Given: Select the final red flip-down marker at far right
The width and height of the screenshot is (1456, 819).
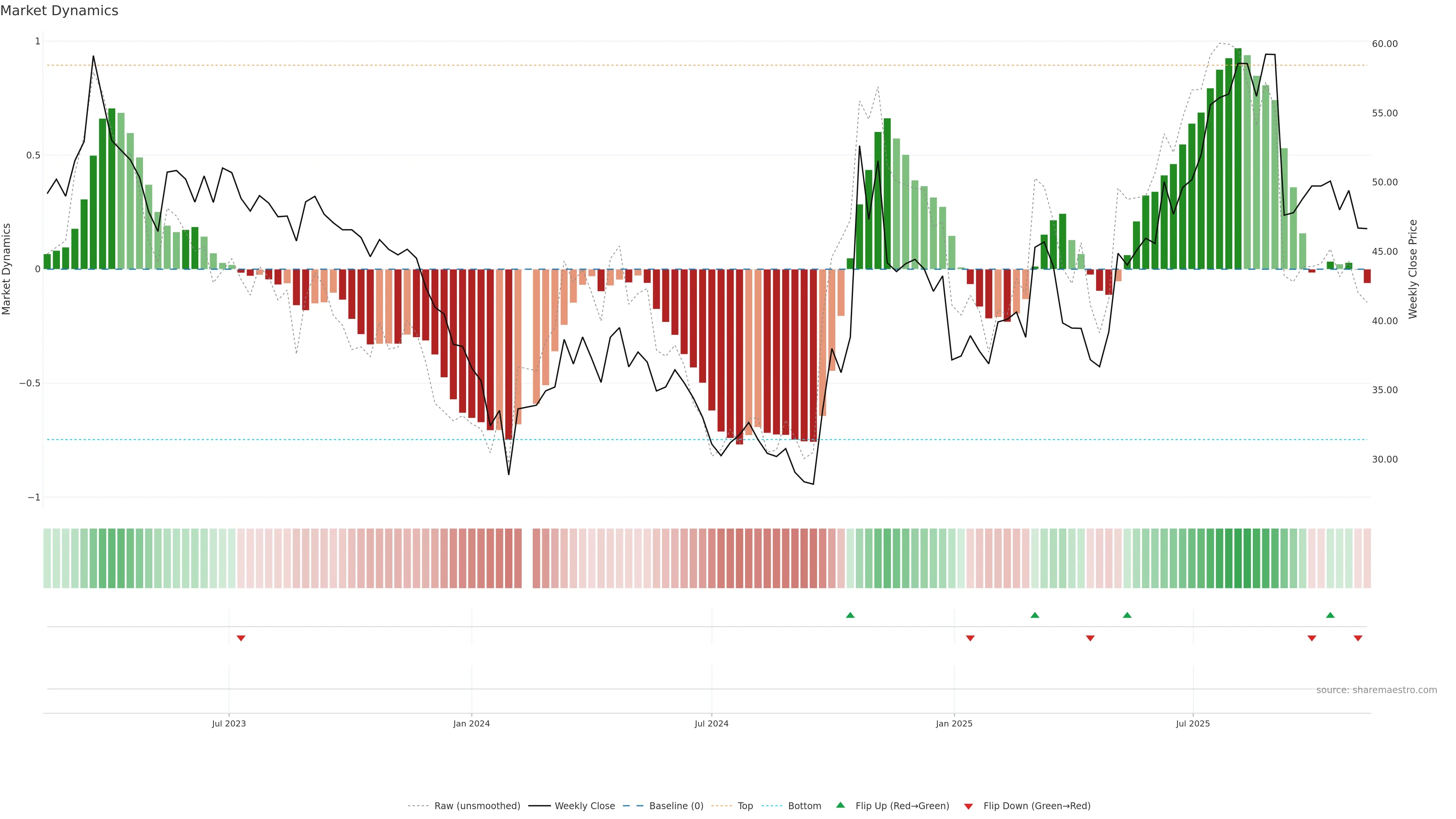Looking at the screenshot, I should click(1358, 638).
